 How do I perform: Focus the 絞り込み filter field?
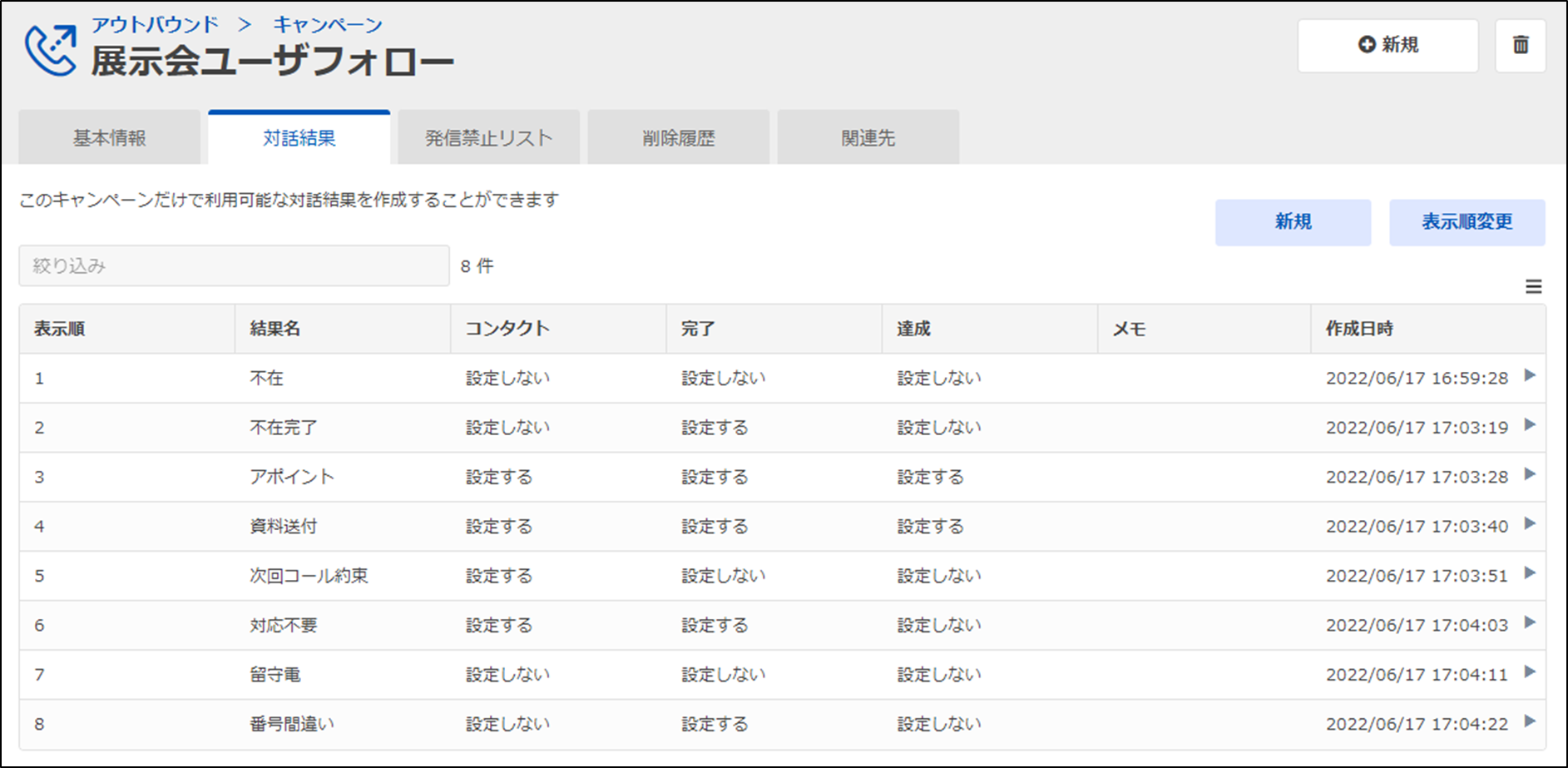click(x=234, y=266)
